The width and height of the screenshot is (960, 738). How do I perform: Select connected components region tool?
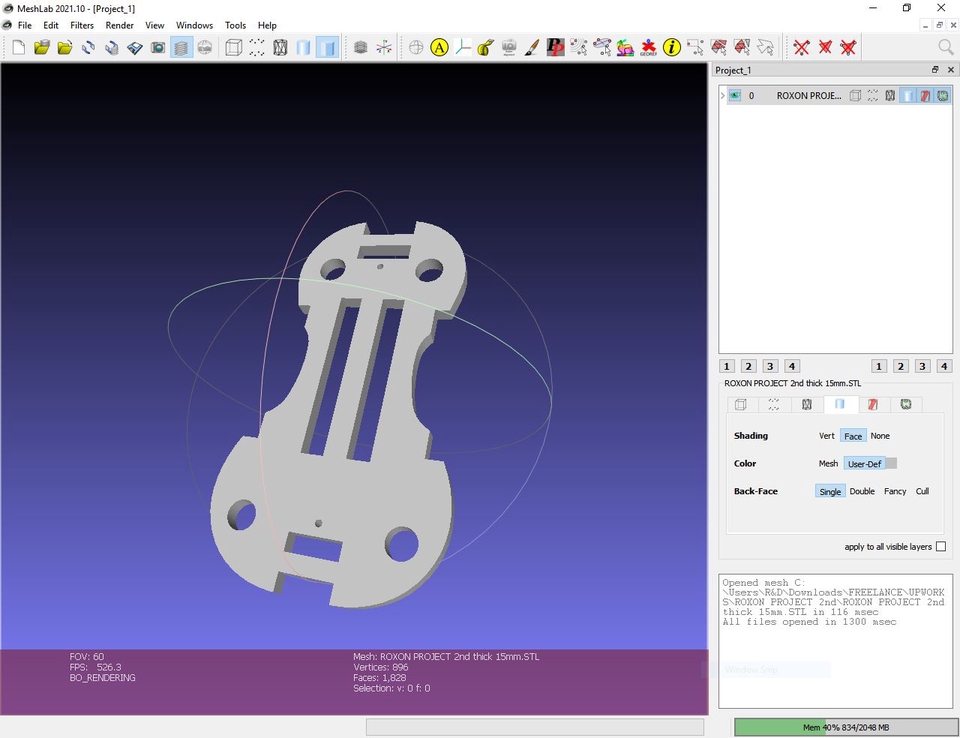point(741,47)
